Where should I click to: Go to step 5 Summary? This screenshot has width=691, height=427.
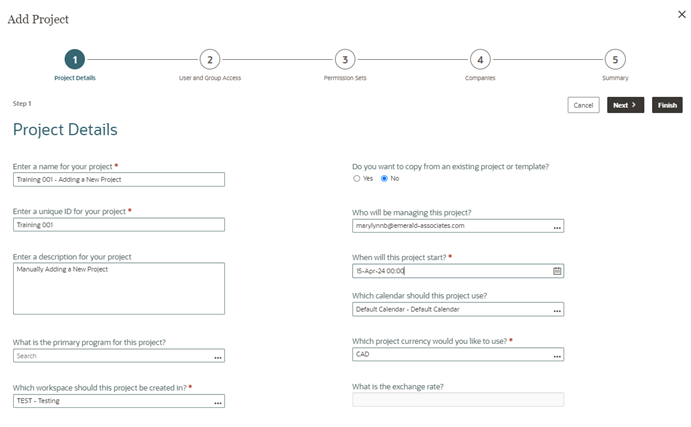pos(615,60)
